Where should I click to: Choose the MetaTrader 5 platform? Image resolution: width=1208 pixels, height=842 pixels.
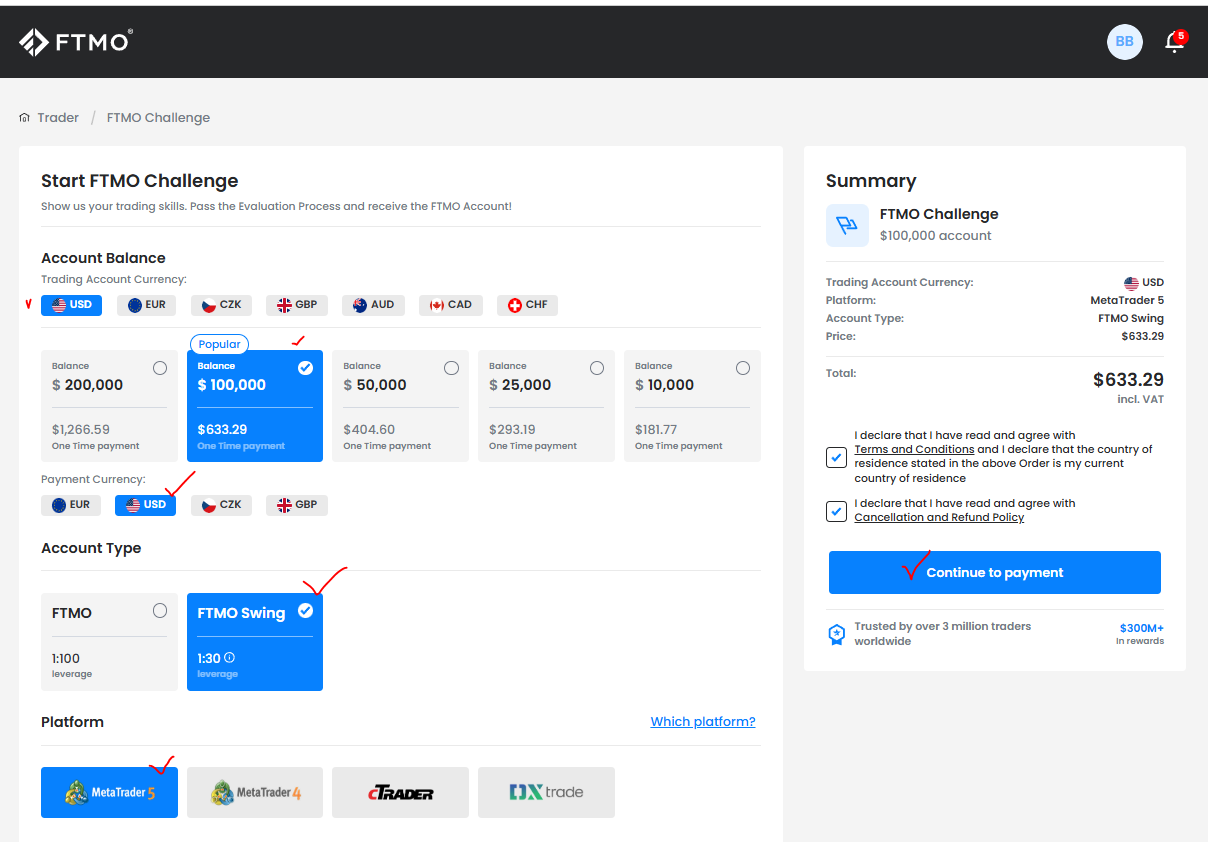click(x=109, y=793)
